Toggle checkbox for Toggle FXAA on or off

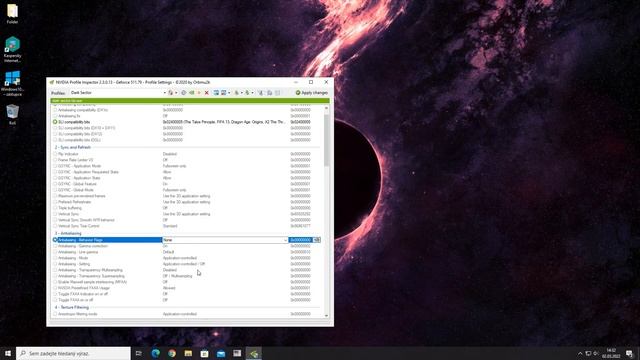[55, 300]
